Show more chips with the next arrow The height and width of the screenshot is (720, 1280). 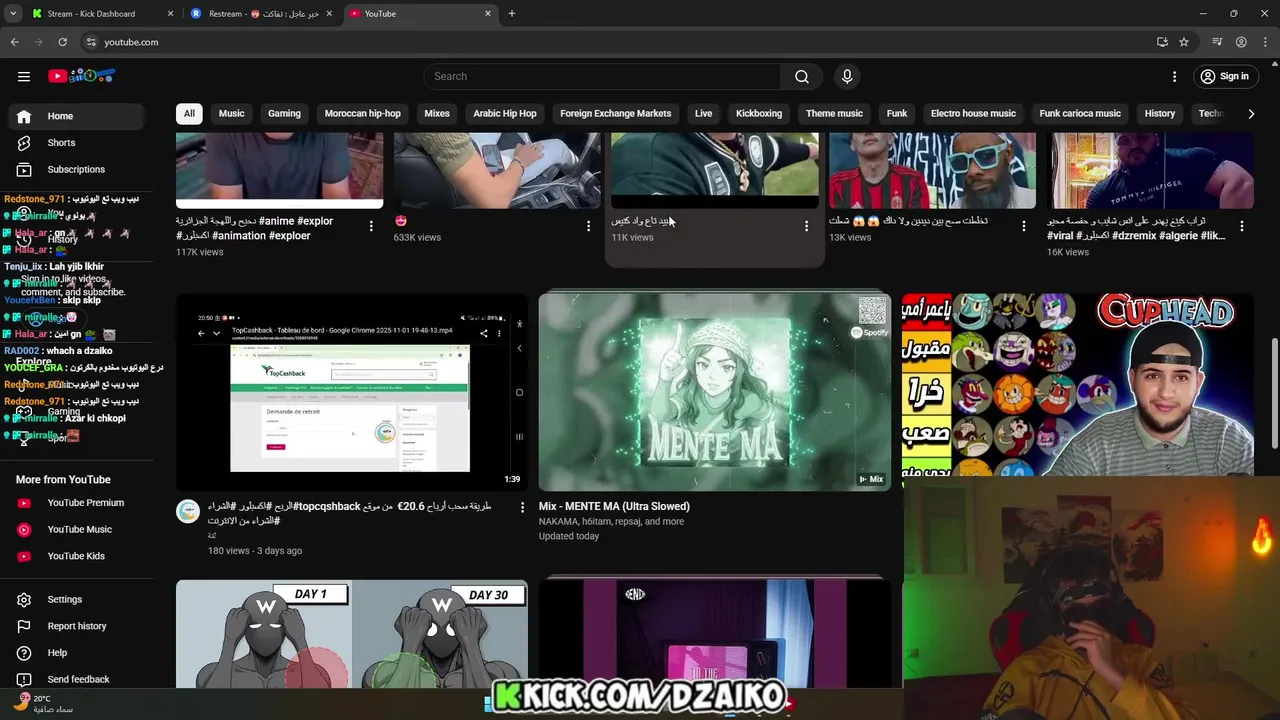pyautogui.click(x=1251, y=114)
